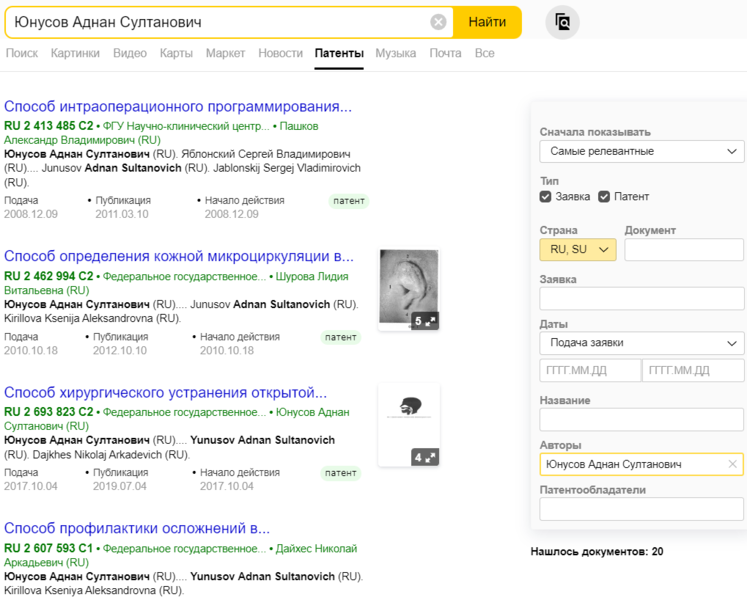
Task: Switch to the Новости tab
Action: tap(280, 53)
